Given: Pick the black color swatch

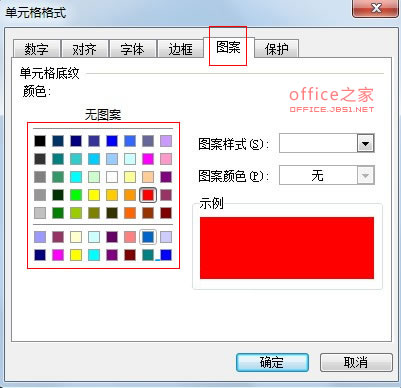Looking at the screenshot, I should pyautogui.click(x=40, y=141).
